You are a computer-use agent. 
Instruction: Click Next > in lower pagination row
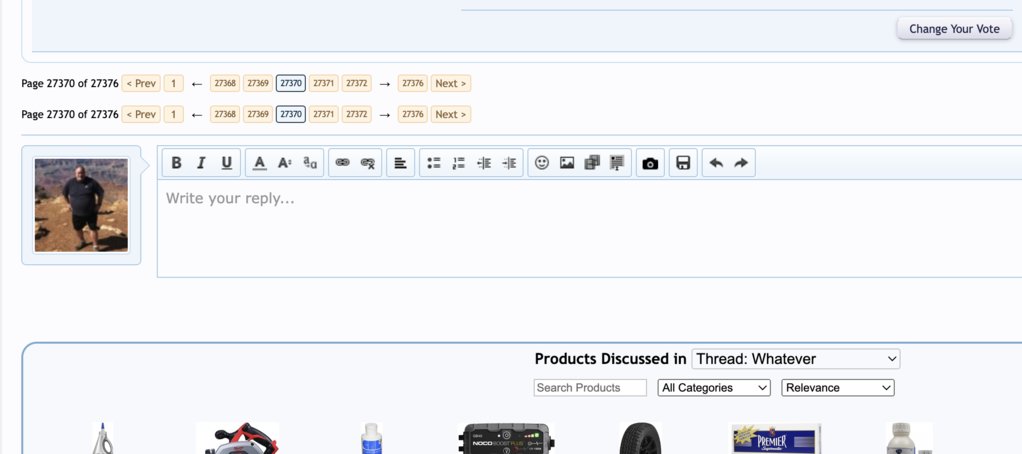pyautogui.click(x=450, y=115)
